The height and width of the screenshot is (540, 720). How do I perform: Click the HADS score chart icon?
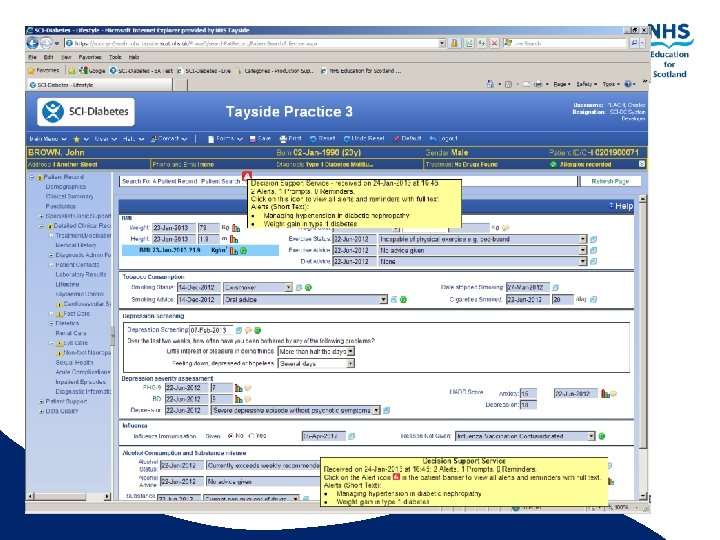click(x=605, y=394)
